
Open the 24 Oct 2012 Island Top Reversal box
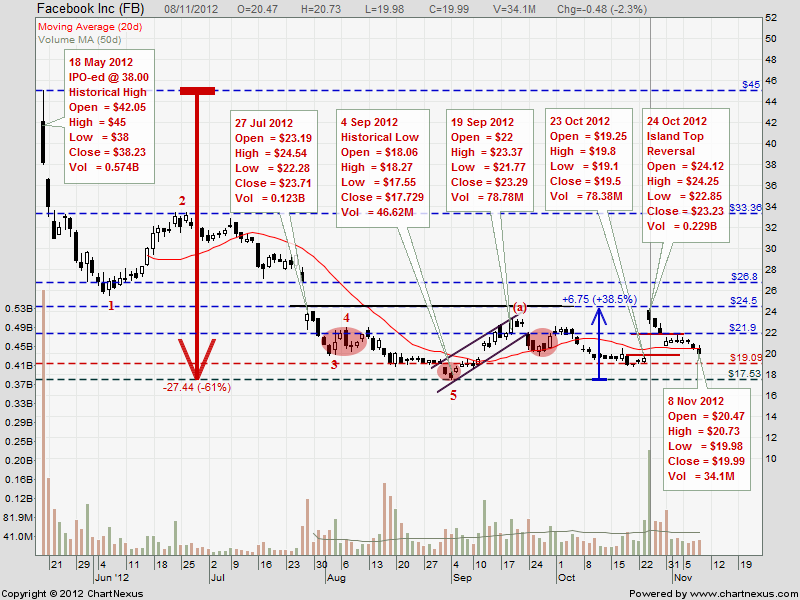[686, 174]
